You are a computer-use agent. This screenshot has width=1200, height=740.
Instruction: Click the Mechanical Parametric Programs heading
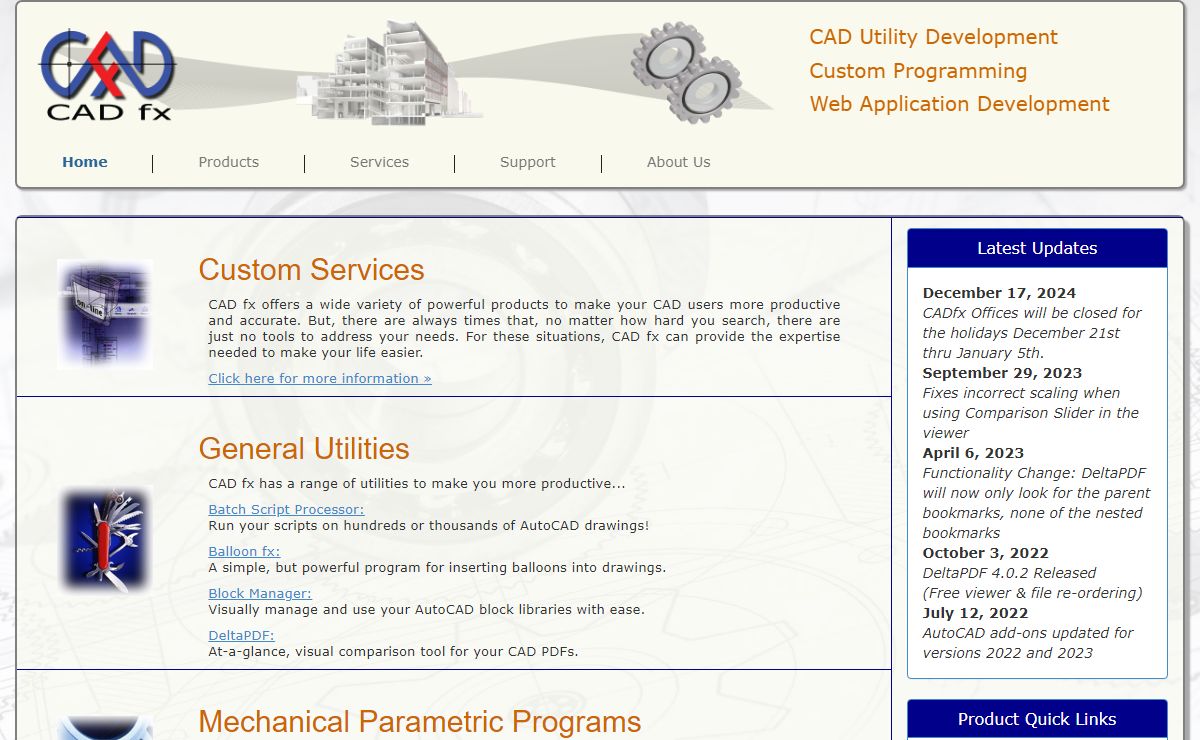(x=420, y=721)
